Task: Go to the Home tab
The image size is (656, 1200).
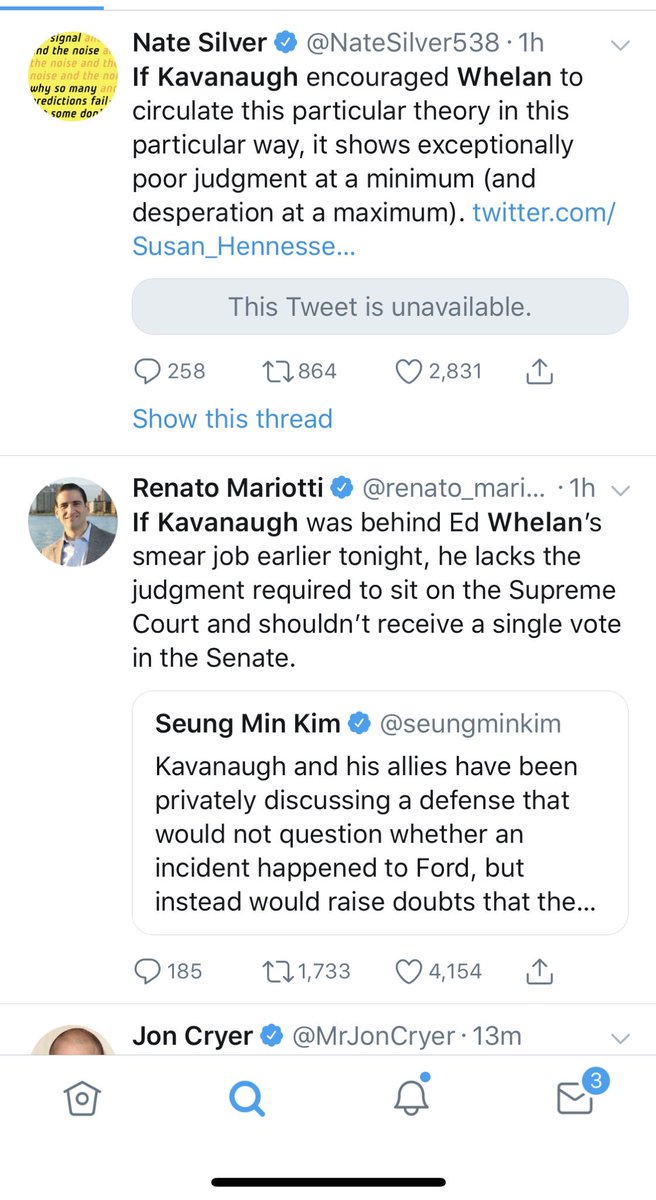Action: 81,1099
